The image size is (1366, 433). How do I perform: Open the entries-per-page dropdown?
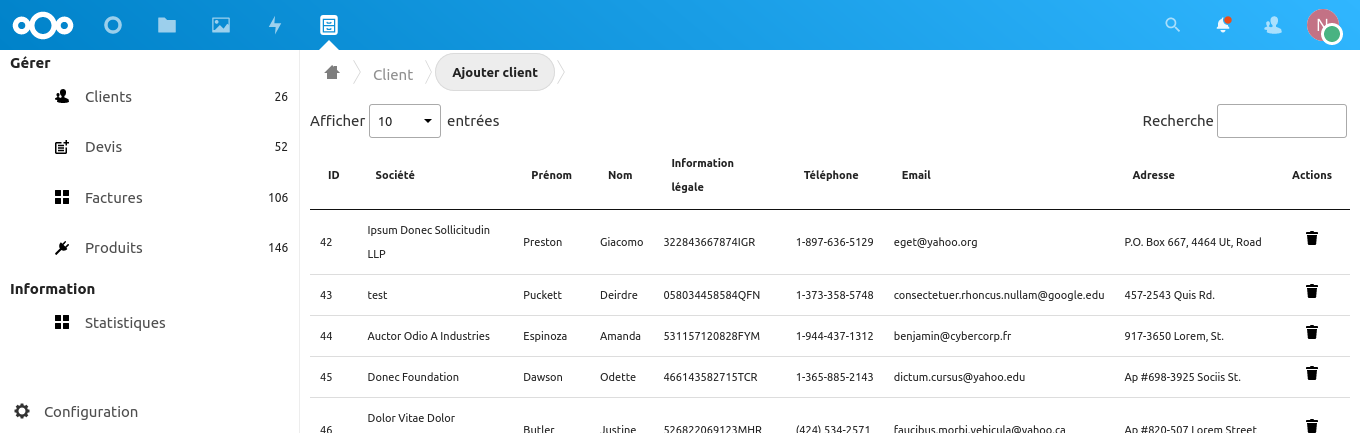coord(405,121)
